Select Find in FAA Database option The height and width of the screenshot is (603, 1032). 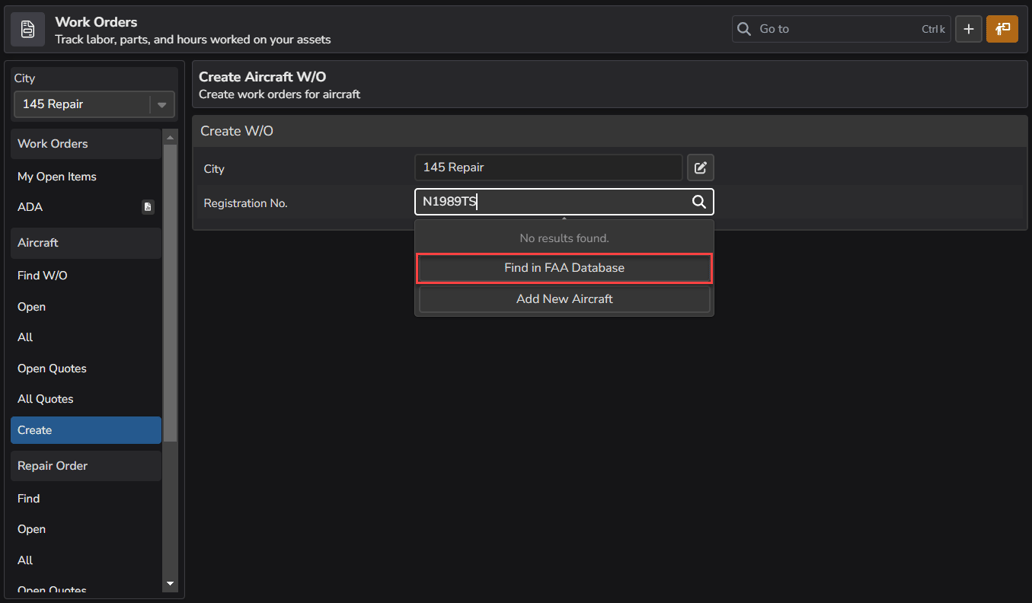[x=564, y=268]
